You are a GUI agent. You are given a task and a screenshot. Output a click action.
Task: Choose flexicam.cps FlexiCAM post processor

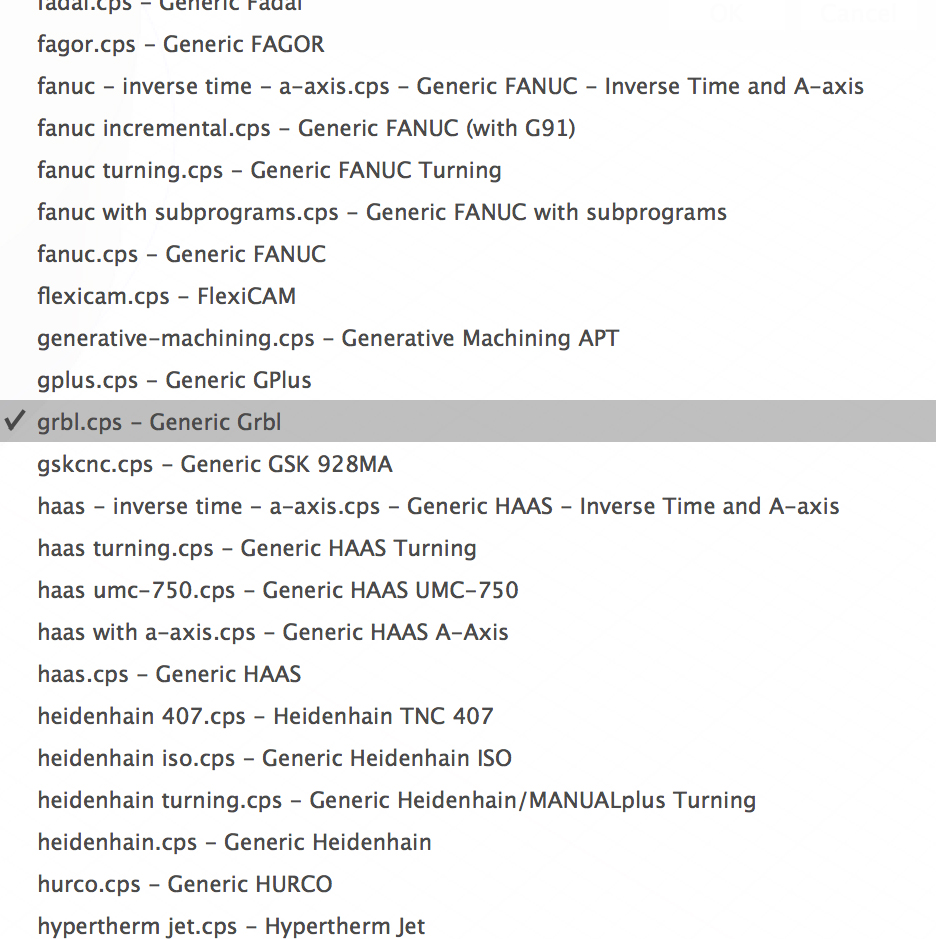point(166,296)
